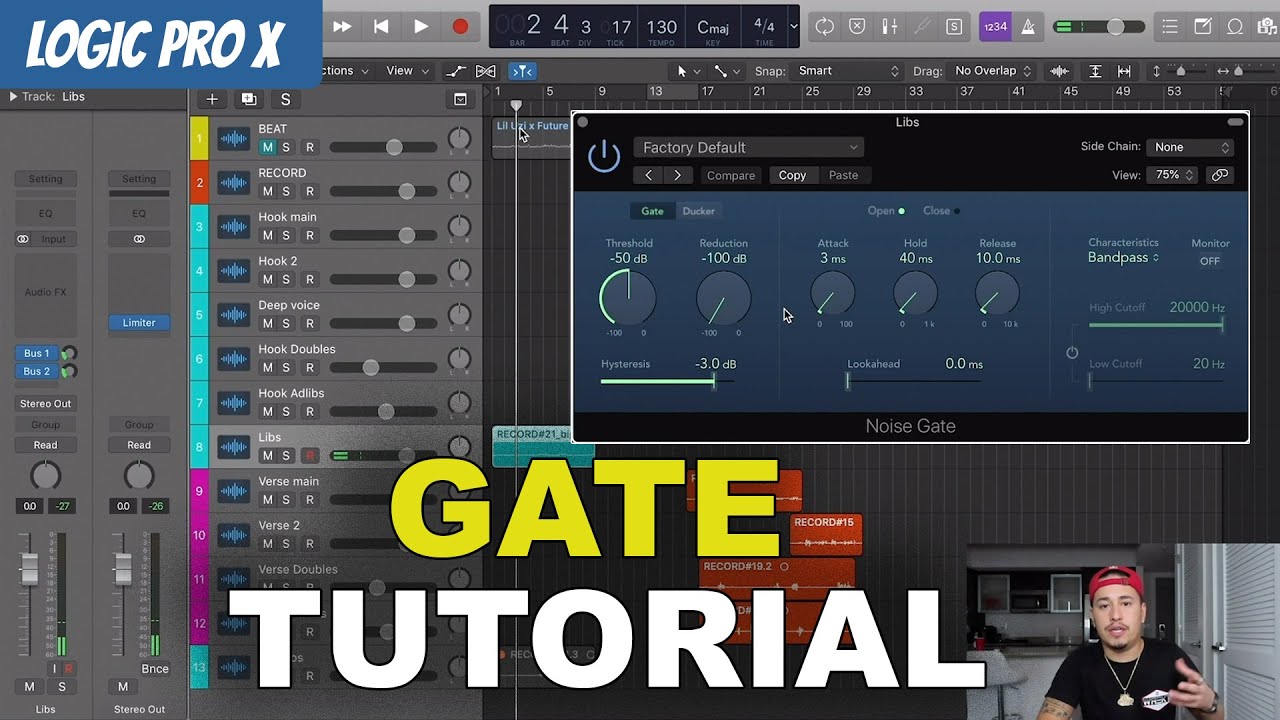
Task: Solo the Deep voice track
Action: 286,323
